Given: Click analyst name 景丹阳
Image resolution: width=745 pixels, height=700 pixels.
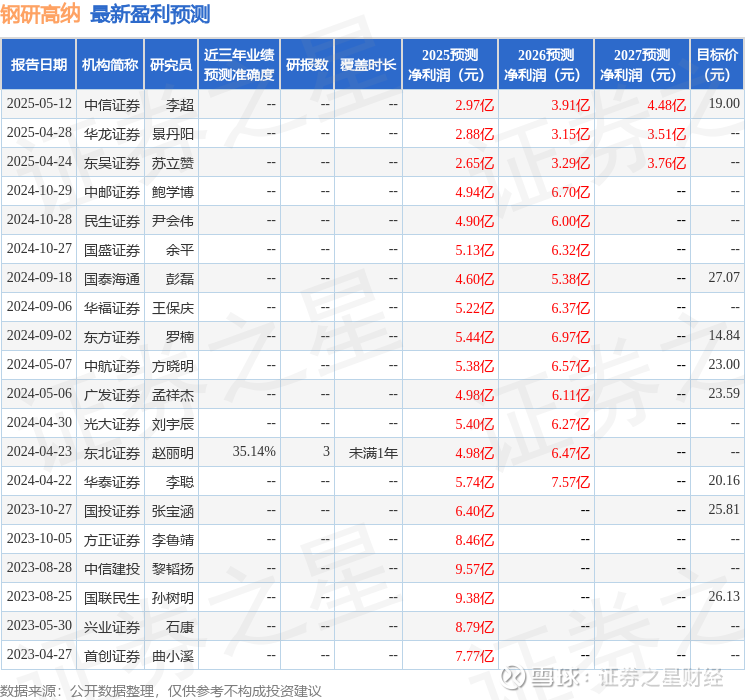Looking at the screenshot, I should tap(172, 134).
